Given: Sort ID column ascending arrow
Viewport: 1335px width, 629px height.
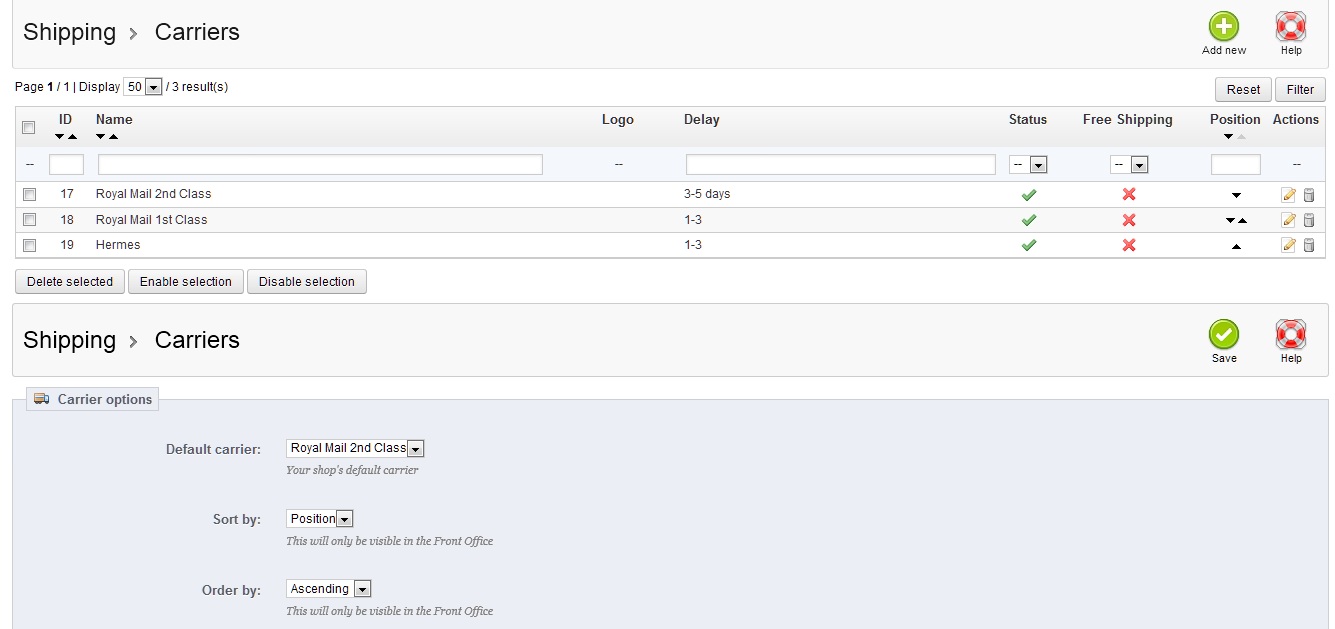Looking at the screenshot, I should [72, 136].
